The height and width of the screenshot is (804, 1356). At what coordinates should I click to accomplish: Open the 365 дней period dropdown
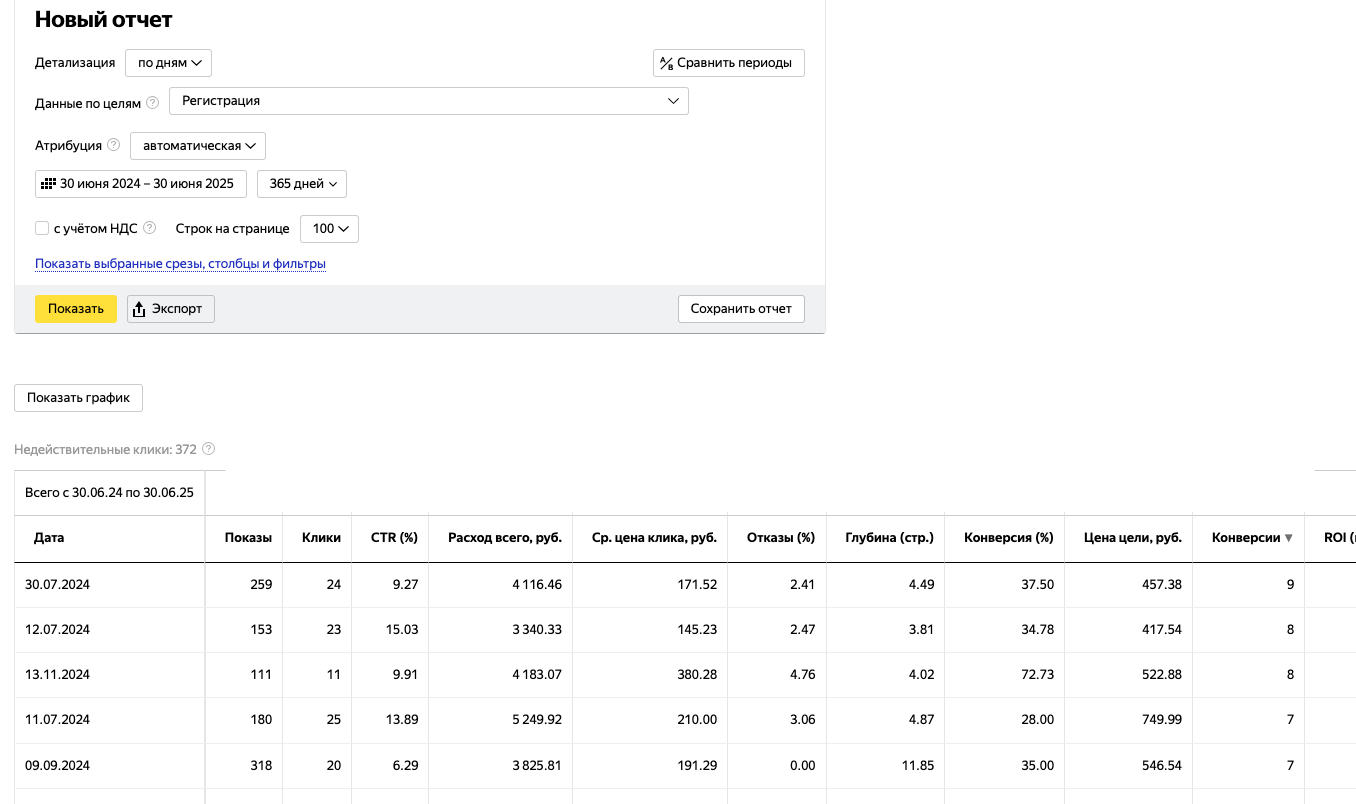coord(302,184)
